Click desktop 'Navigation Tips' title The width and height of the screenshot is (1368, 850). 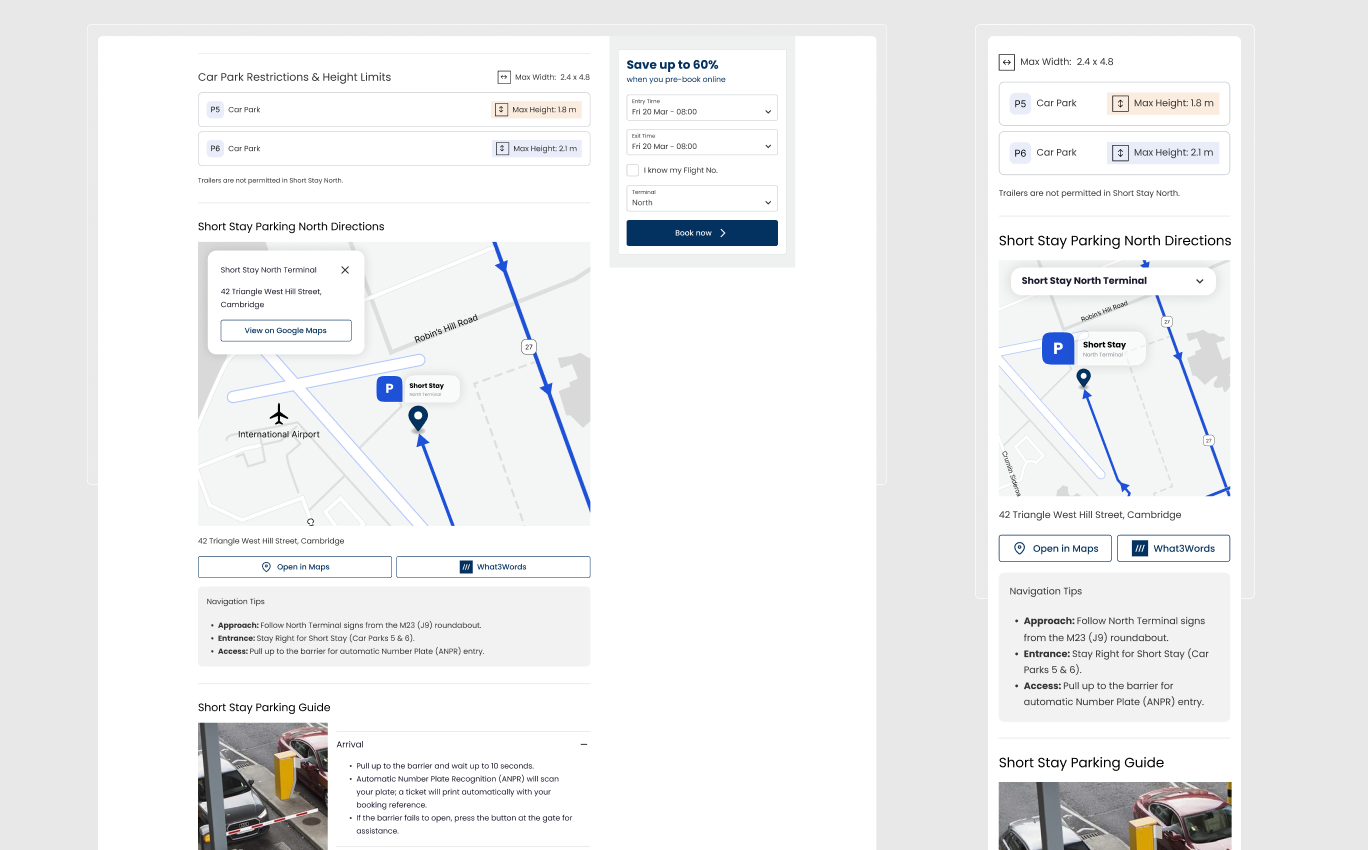[236, 602]
